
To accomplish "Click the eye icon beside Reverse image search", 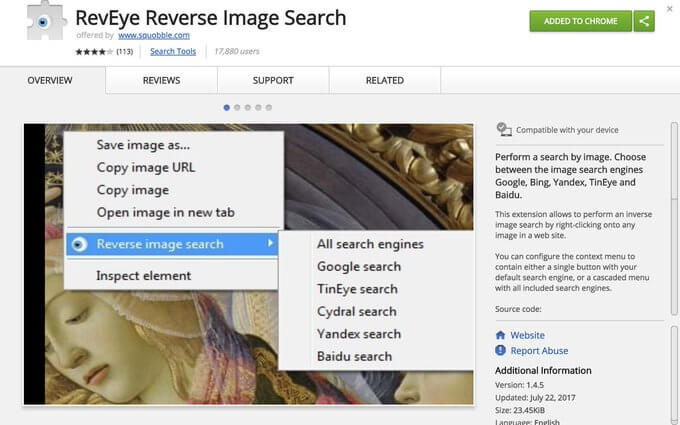I will pyautogui.click(x=80, y=244).
